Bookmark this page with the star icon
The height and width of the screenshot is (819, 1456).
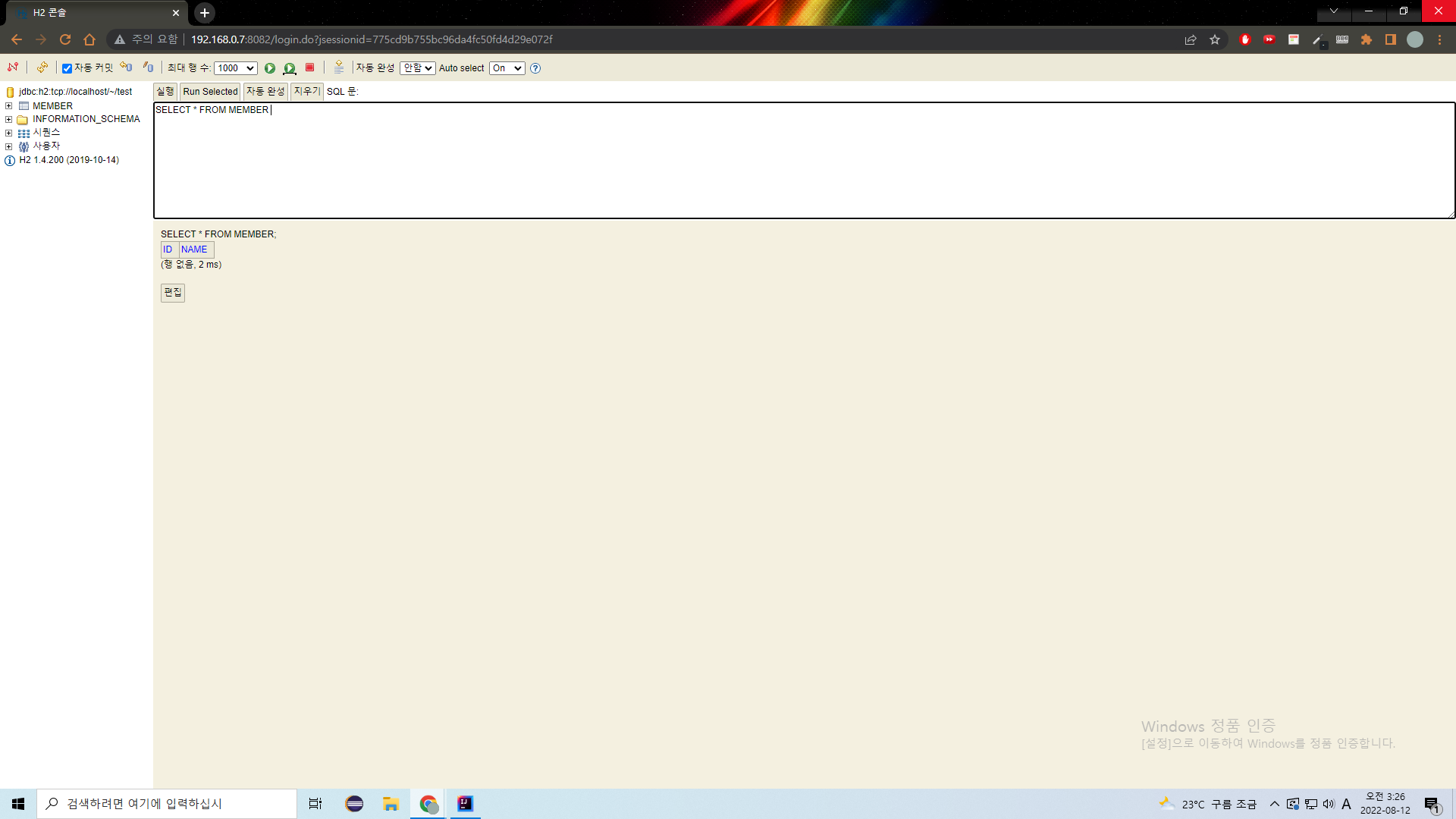(x=1215, y=39)
